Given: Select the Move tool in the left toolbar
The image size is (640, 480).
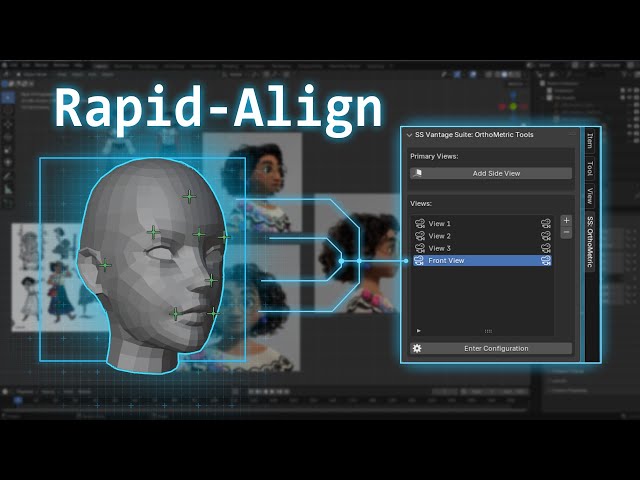Looking at the screenshot, I should tap(8, 124).
